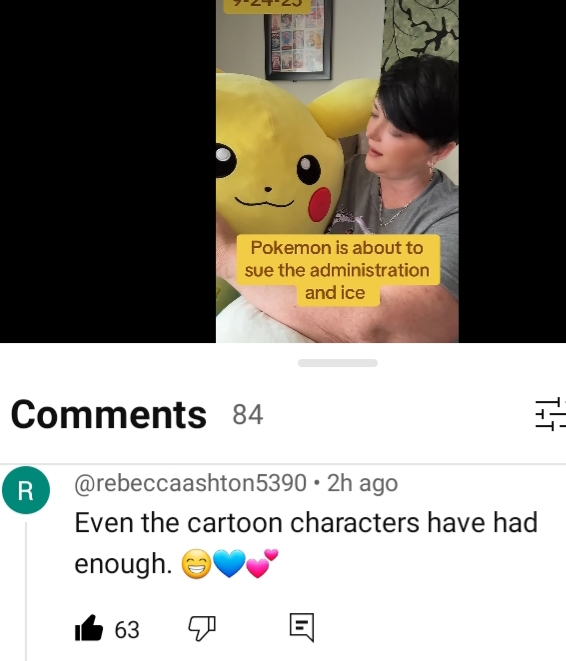
Task: Tap the green R profile avatar
Action: point(26,490)
